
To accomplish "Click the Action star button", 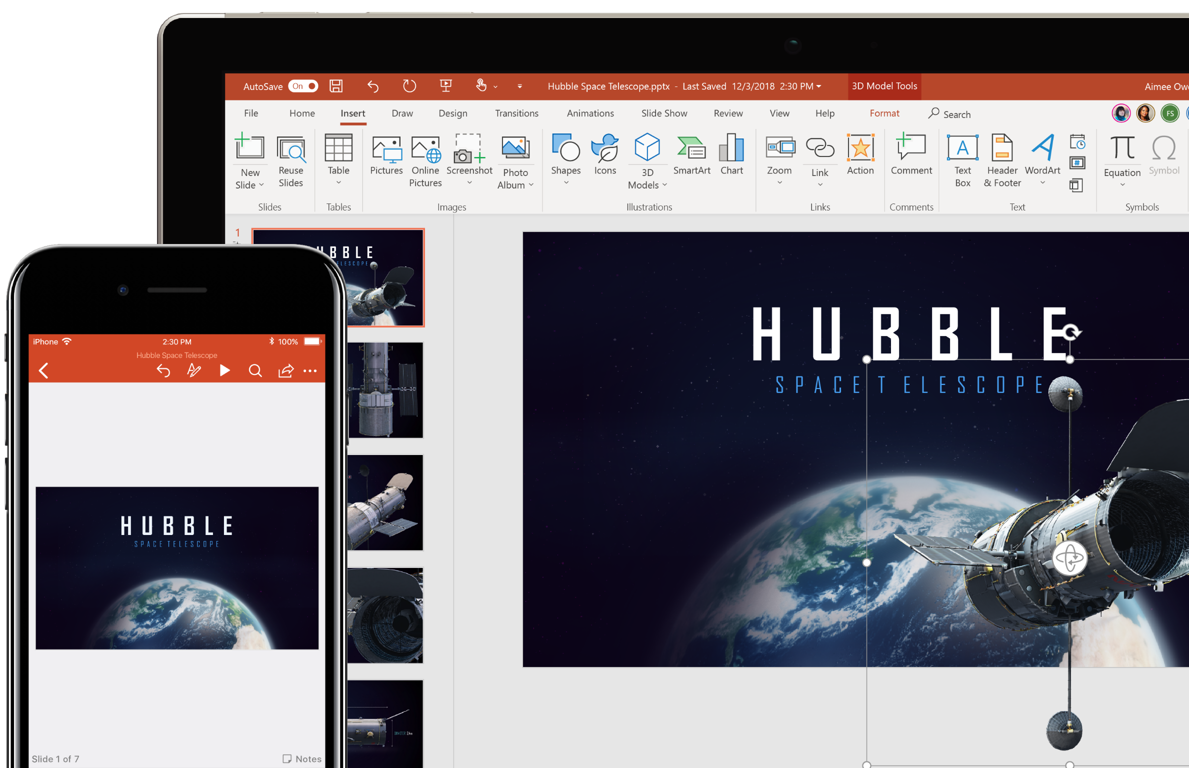I will tap(860, 155).
